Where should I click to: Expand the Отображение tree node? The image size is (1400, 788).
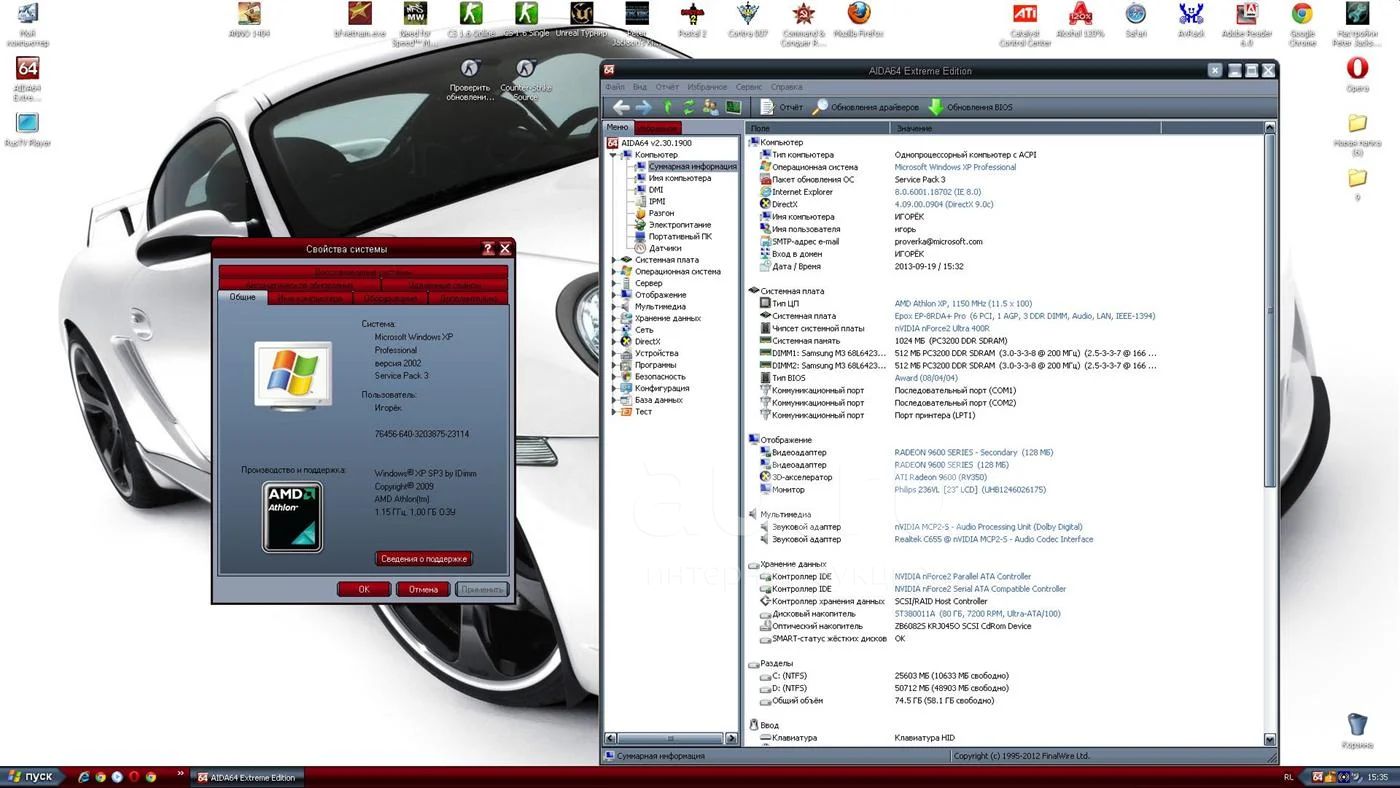[614, 295]
